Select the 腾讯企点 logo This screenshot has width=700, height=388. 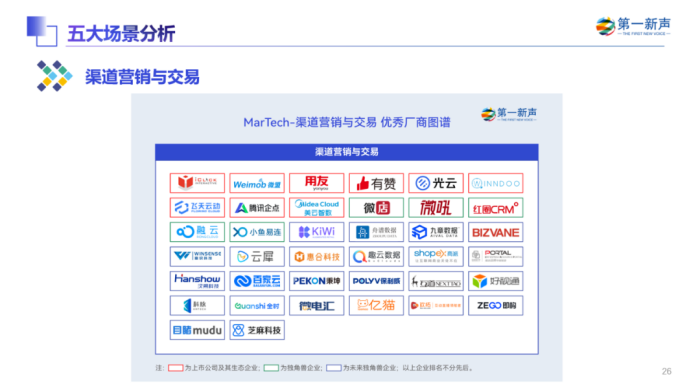257,208
